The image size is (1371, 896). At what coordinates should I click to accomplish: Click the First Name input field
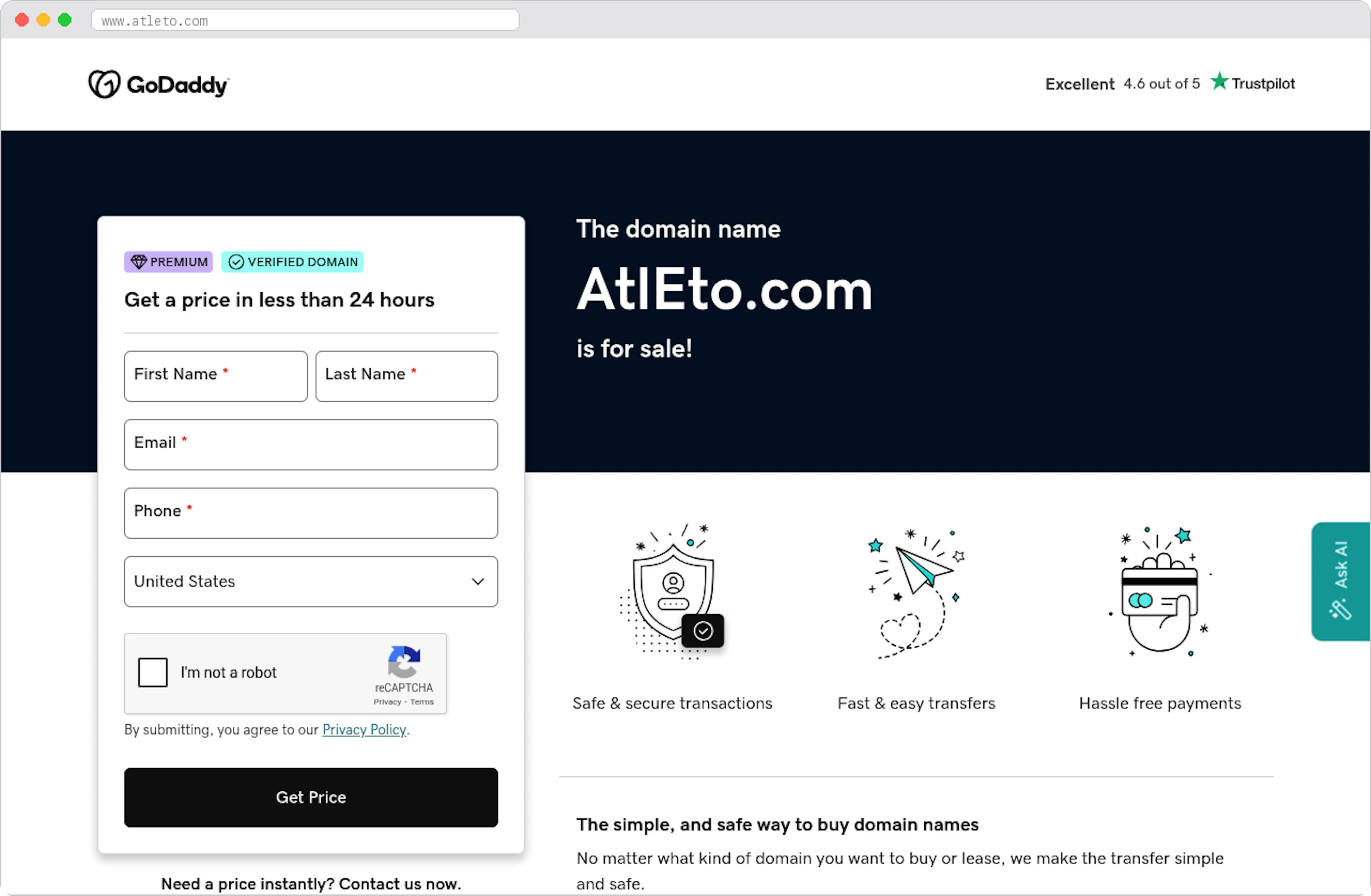click(x=215, y=376)
